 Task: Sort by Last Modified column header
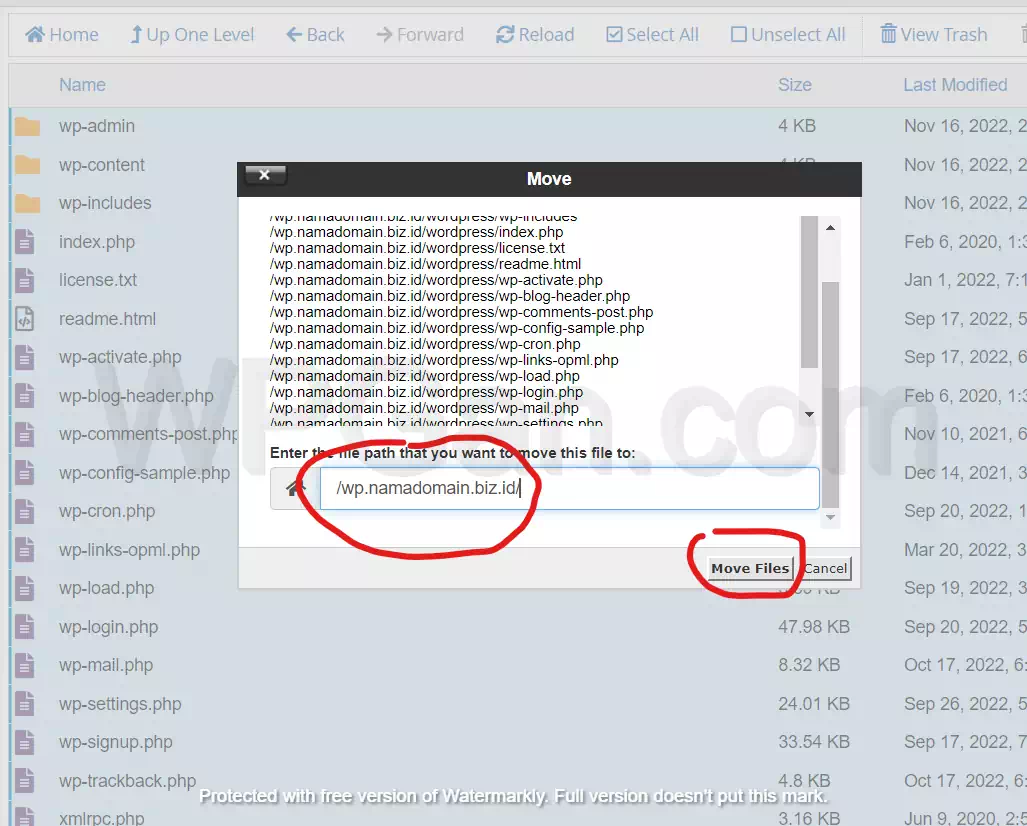click(x=955, y=85)
